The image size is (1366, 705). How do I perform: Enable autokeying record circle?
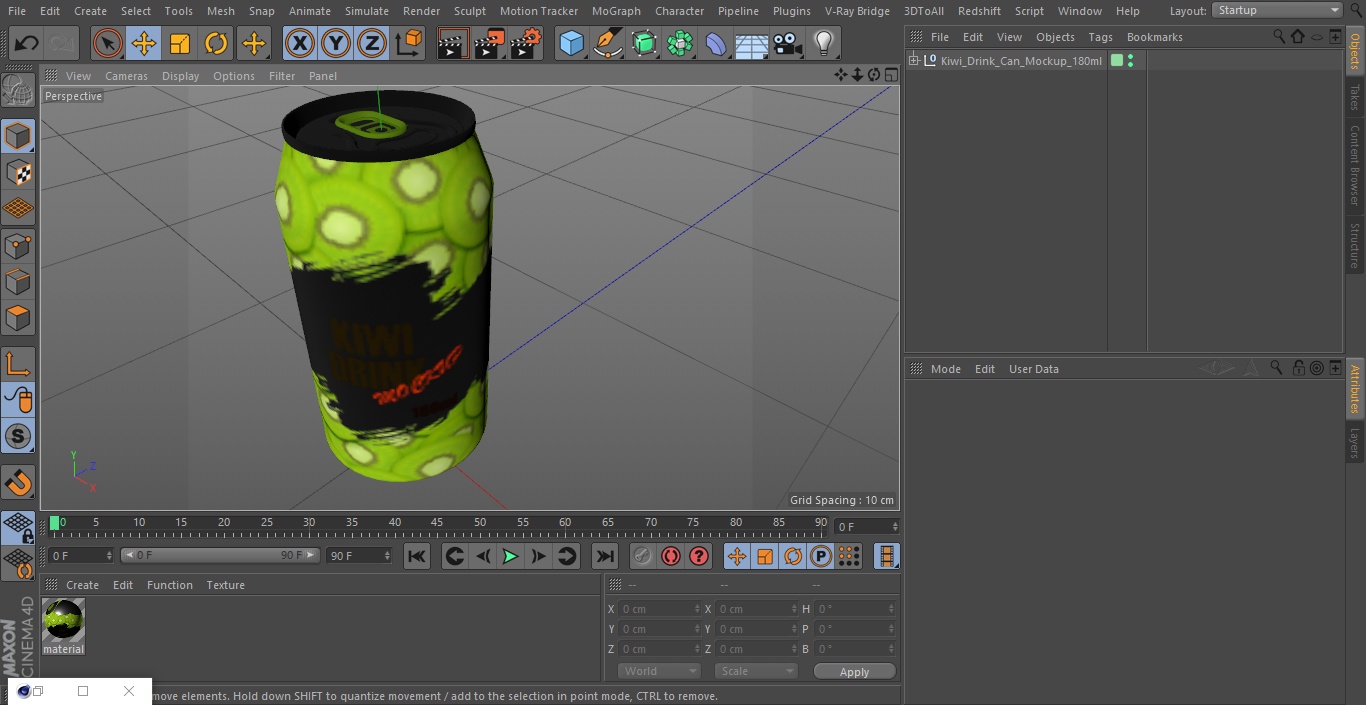coord(671,556)
